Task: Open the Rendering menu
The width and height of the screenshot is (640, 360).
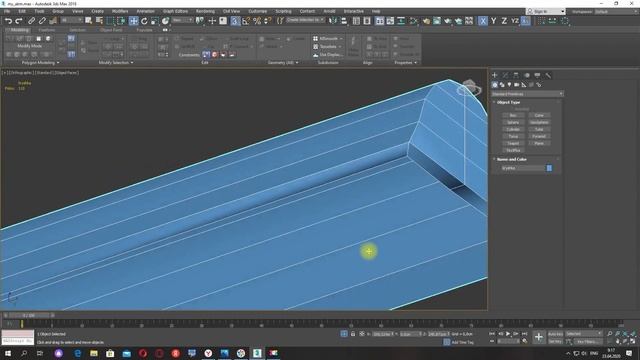Action: click(x=205, y=11)
